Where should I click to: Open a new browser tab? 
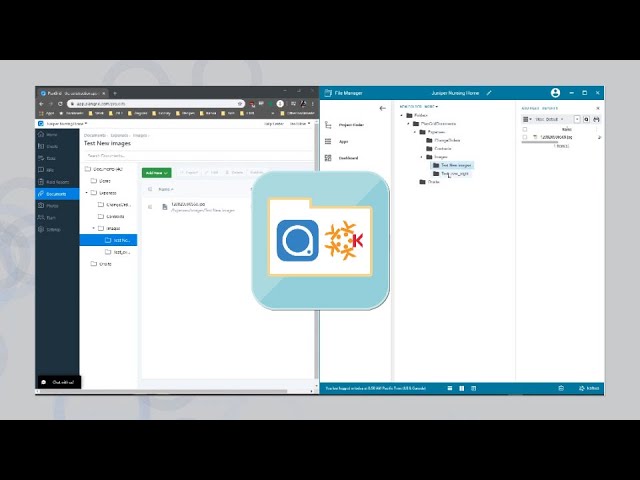click(115, 93)
